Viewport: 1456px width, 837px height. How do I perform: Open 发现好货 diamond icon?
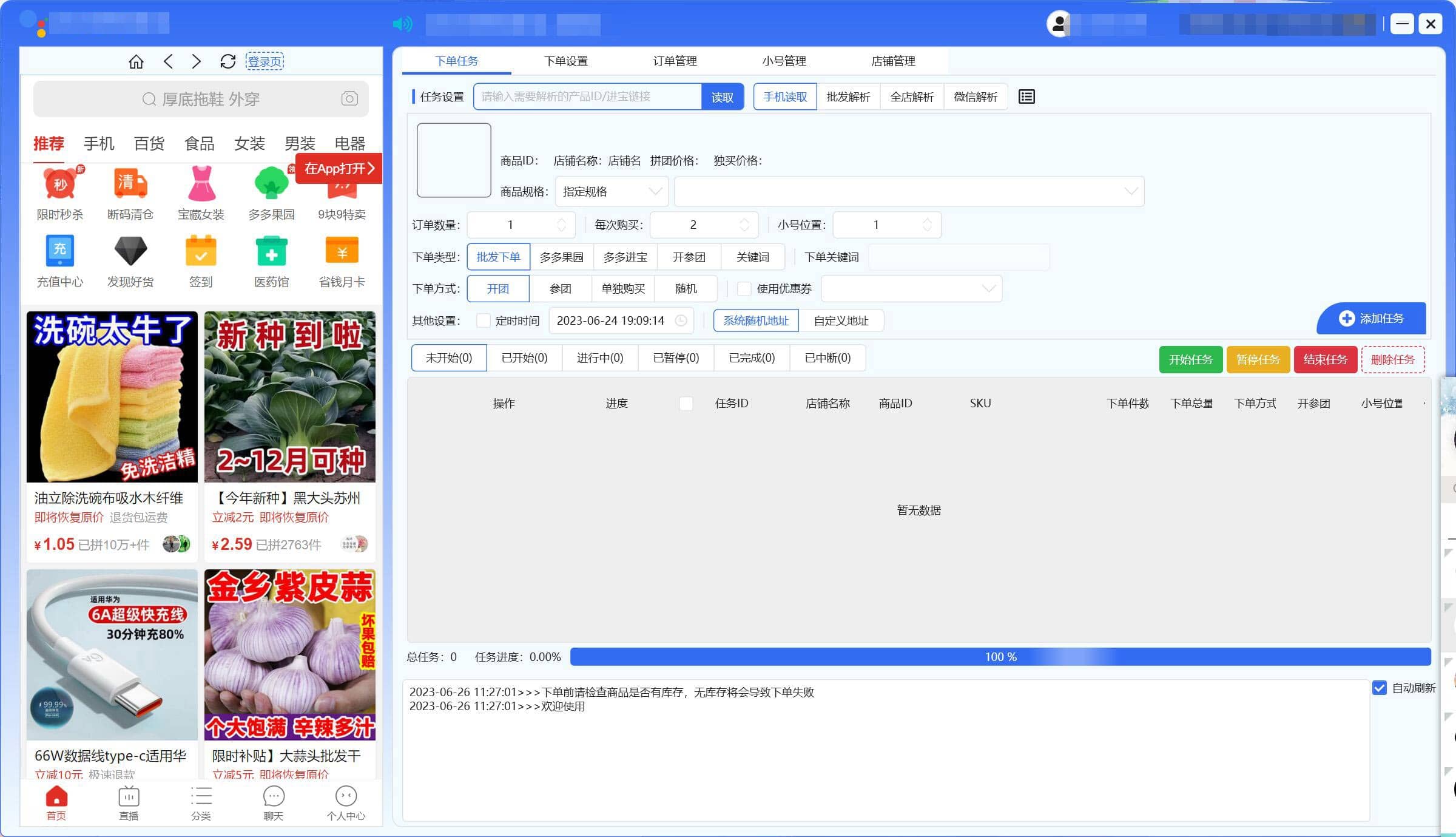coord(130,251)
